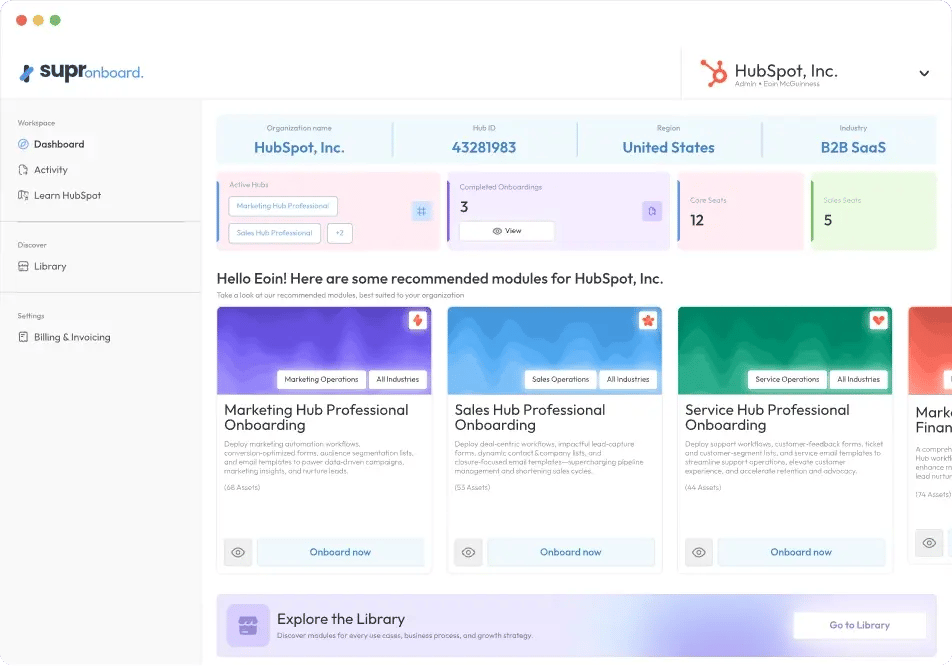This screenshot has height=666, width=952.
Task: Onboard now for Marketing Hub Professional
Action: click(x=340, y=552)
